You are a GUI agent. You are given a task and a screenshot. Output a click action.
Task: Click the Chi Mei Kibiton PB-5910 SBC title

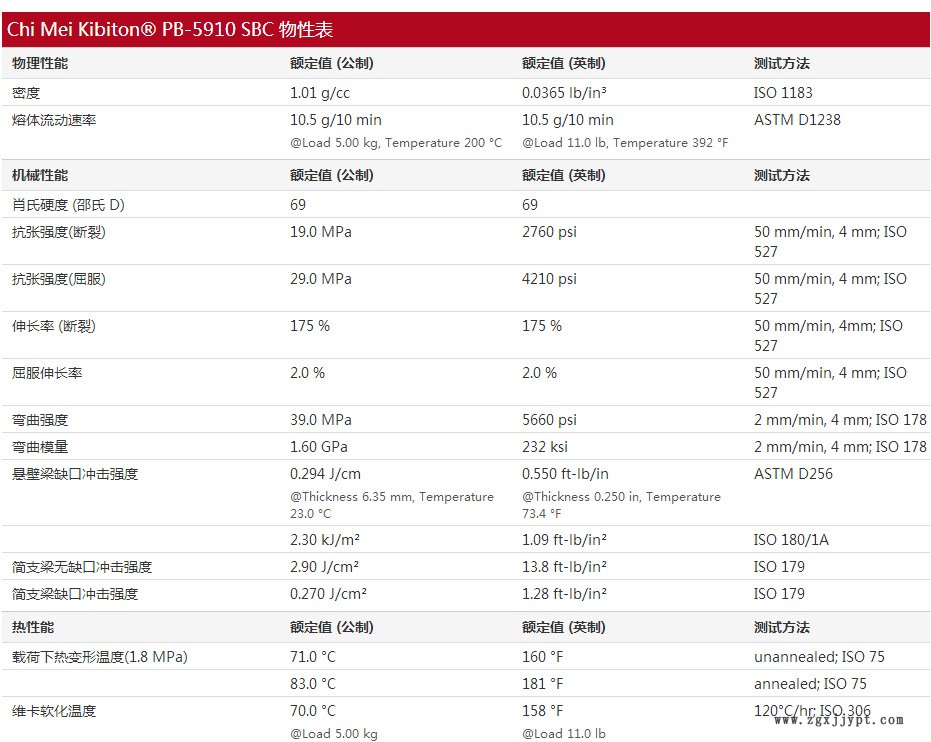point(170,30)
